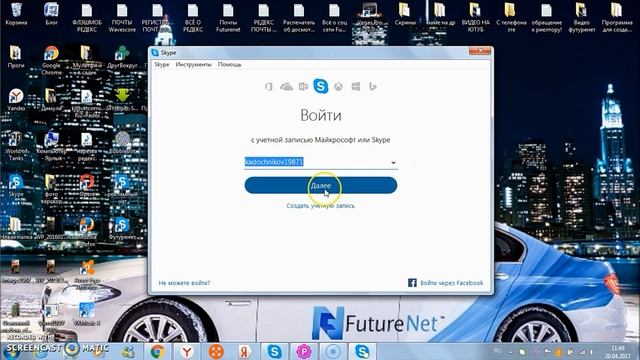640x360 pixels.
Task: Click the red Я Yandex taskbar icon
Action: [245, 351]
